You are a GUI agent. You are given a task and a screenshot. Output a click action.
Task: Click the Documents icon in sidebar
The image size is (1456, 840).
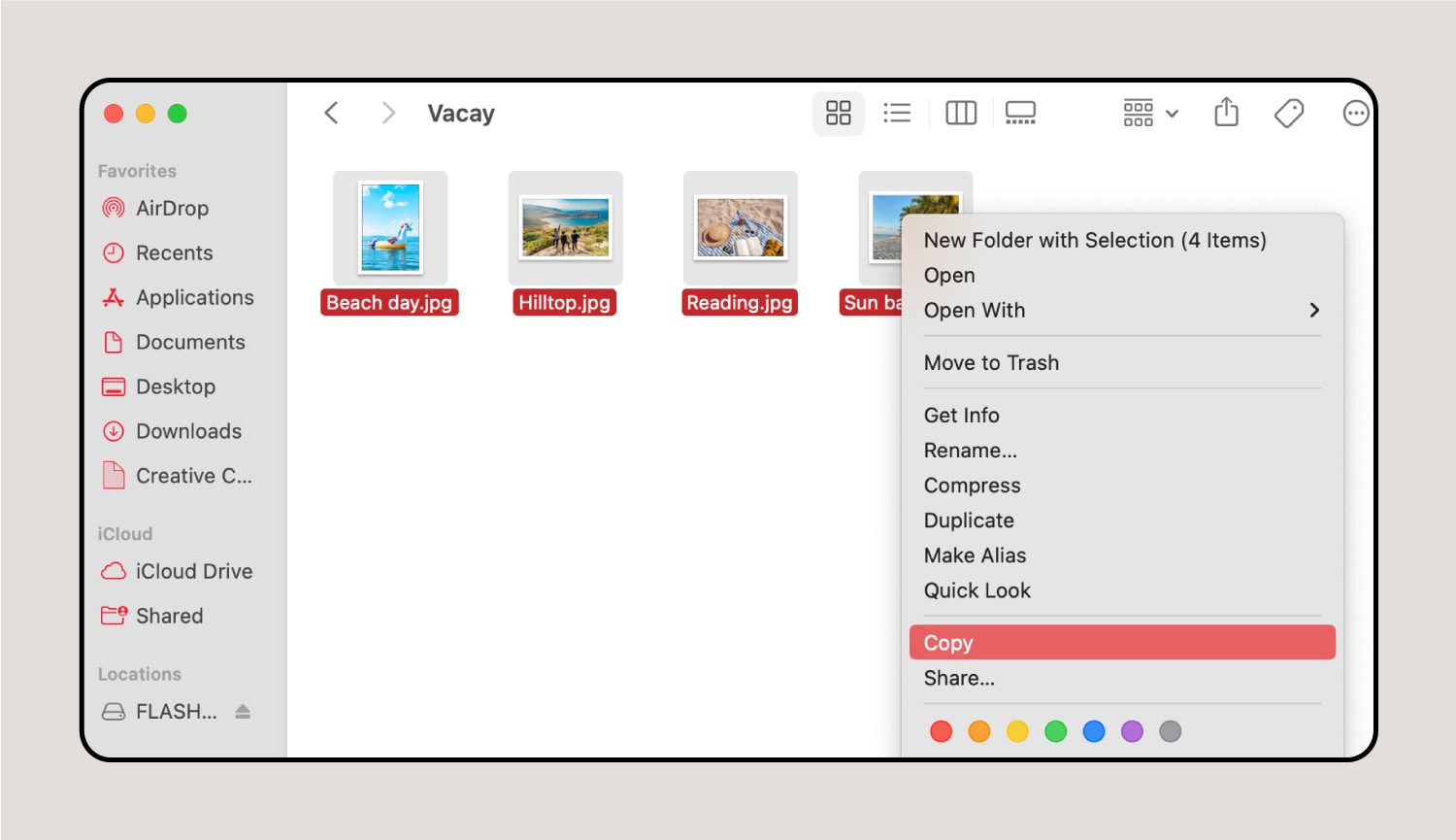[x=114, y=342]
